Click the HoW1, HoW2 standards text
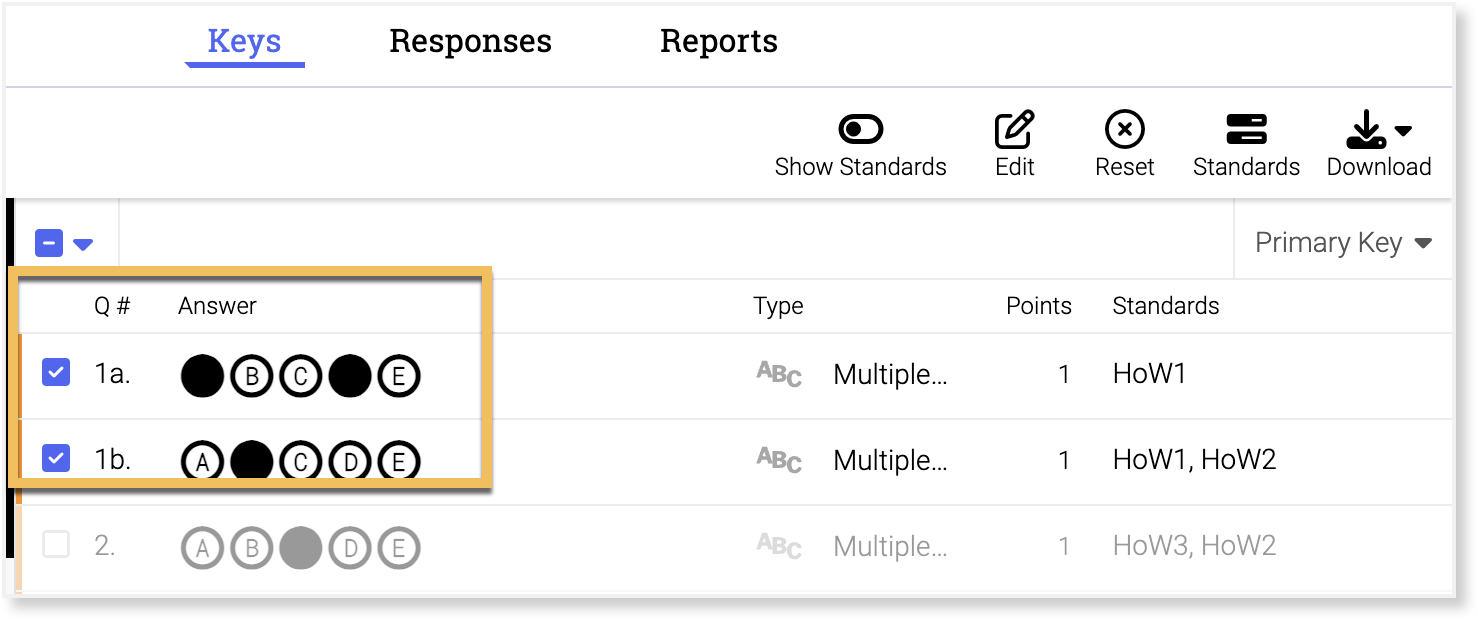1478x620 pixels. [x=1194, y=460]
